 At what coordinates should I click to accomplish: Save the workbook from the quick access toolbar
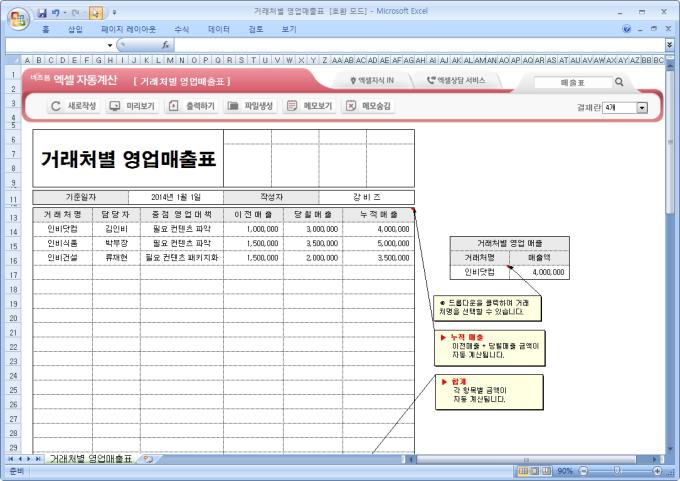point(42,13)
